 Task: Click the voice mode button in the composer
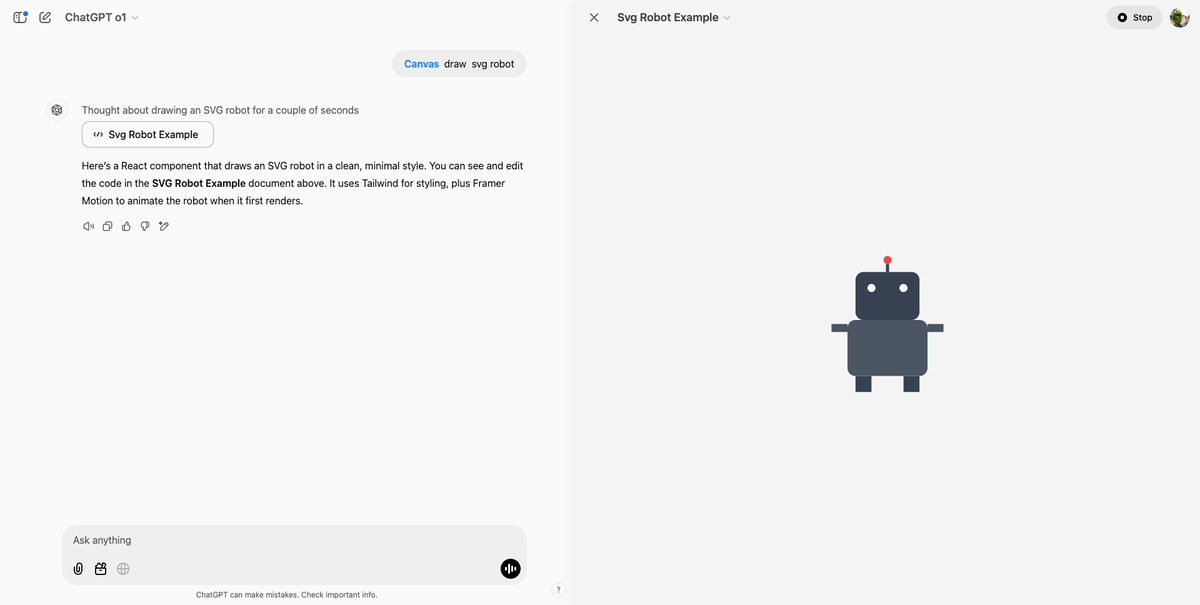(510, 568)
